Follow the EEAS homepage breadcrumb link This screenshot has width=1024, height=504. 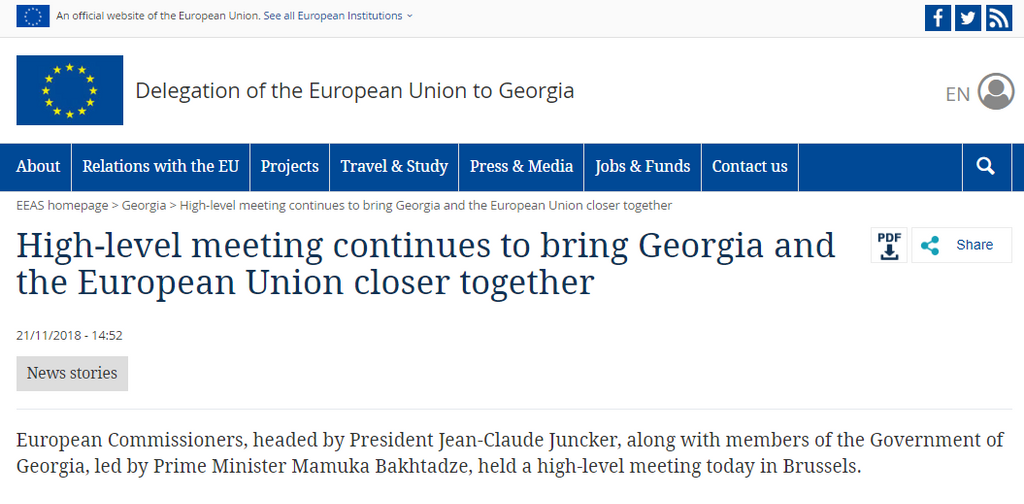coord(62,205)
